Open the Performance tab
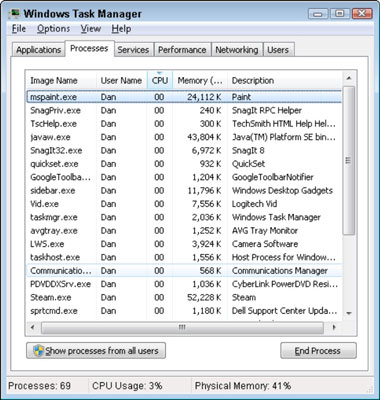This screenshot has height=400, width=380. coord(182,50)
